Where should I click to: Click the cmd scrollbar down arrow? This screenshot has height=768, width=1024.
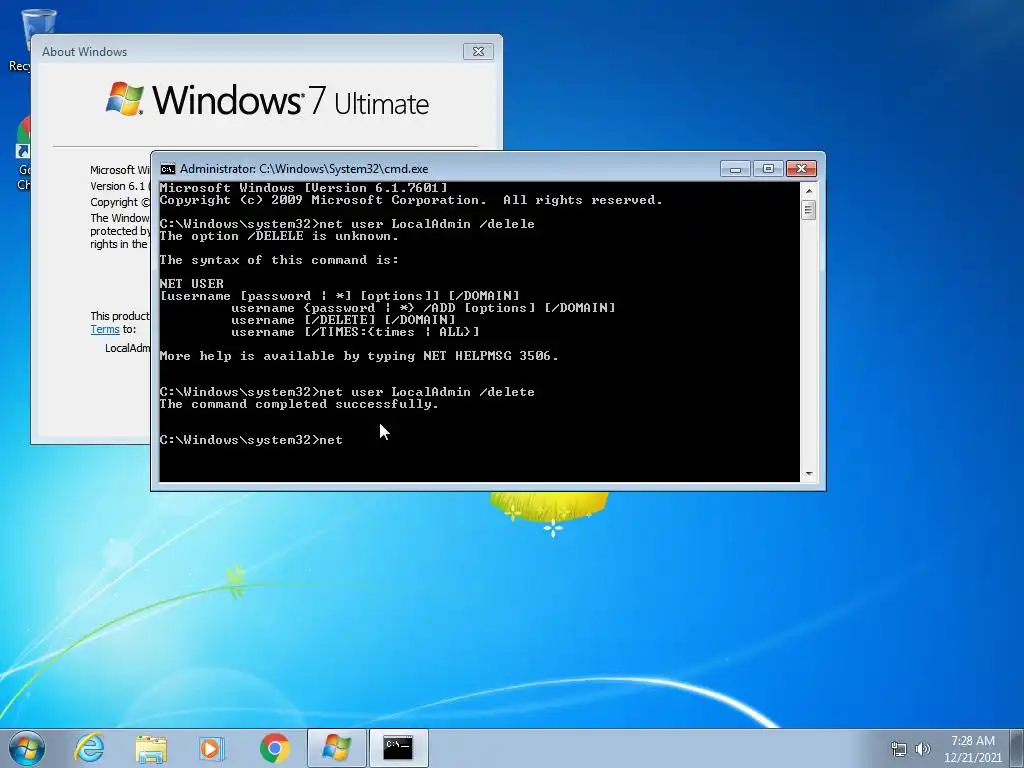click(808, 474)
